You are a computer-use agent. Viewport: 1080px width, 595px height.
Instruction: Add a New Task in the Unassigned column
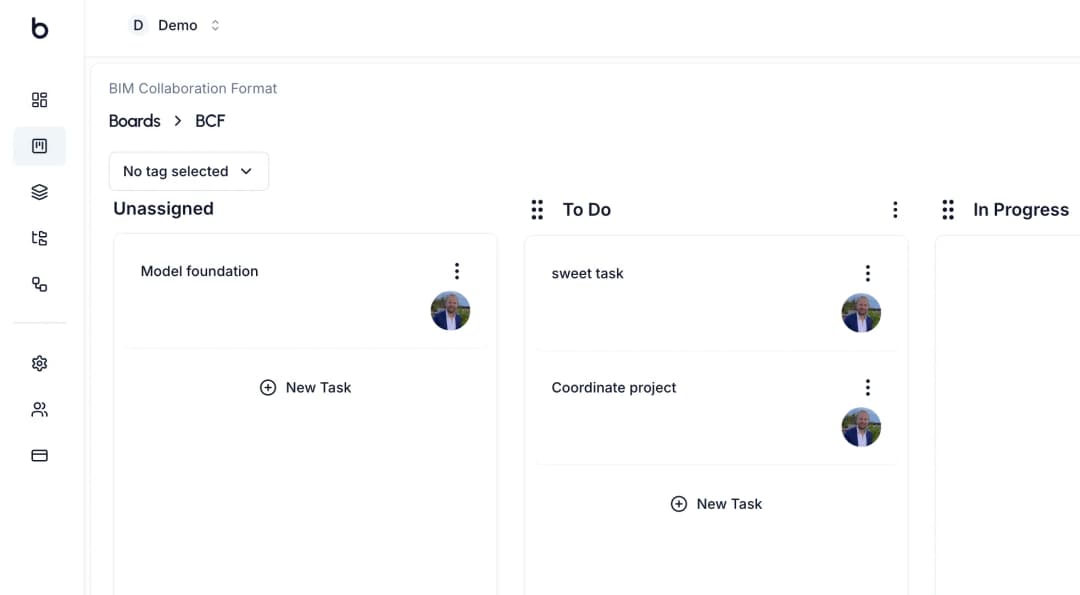(305, 387)
